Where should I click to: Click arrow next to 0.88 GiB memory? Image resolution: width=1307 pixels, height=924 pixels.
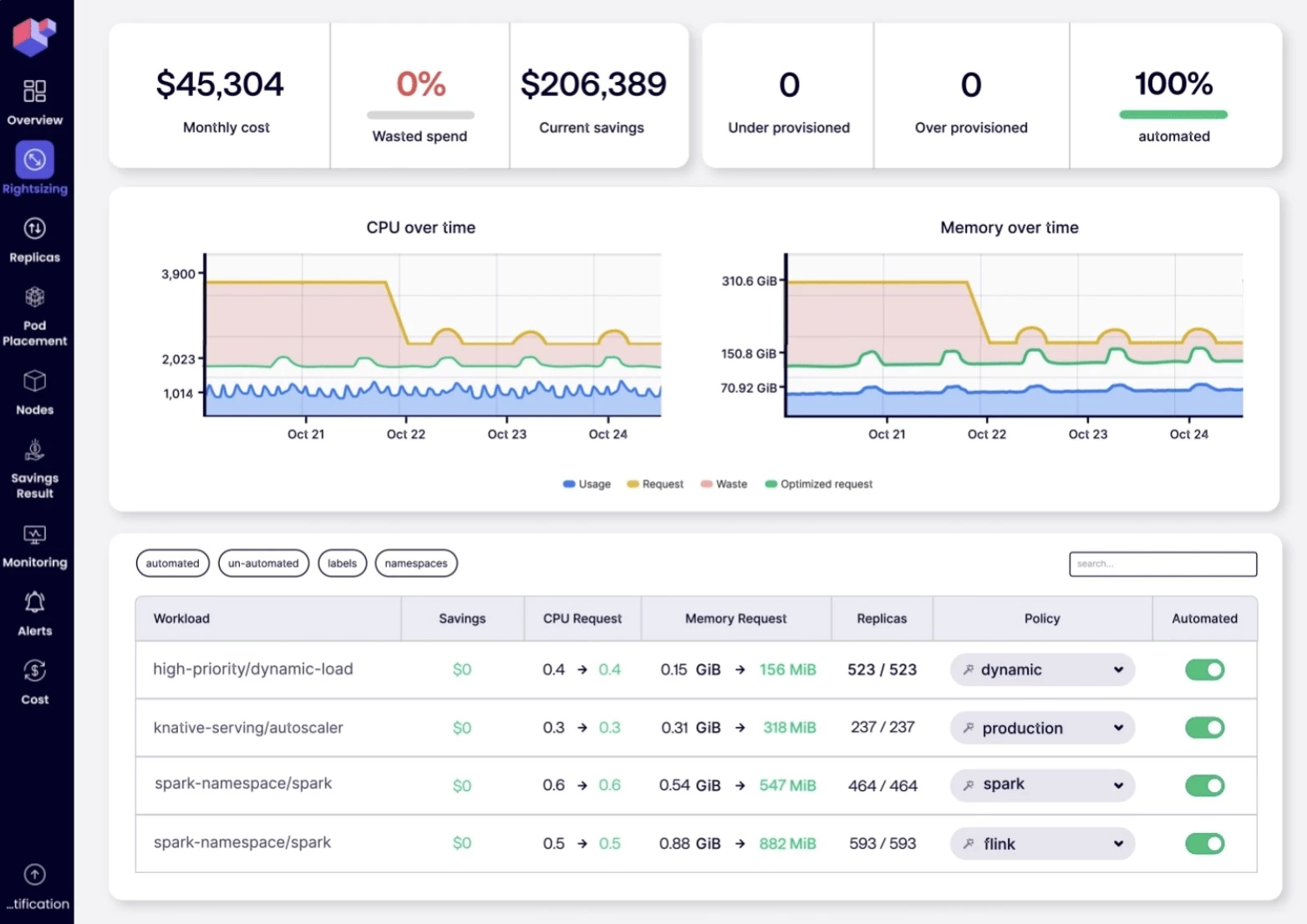coord(740,844)
